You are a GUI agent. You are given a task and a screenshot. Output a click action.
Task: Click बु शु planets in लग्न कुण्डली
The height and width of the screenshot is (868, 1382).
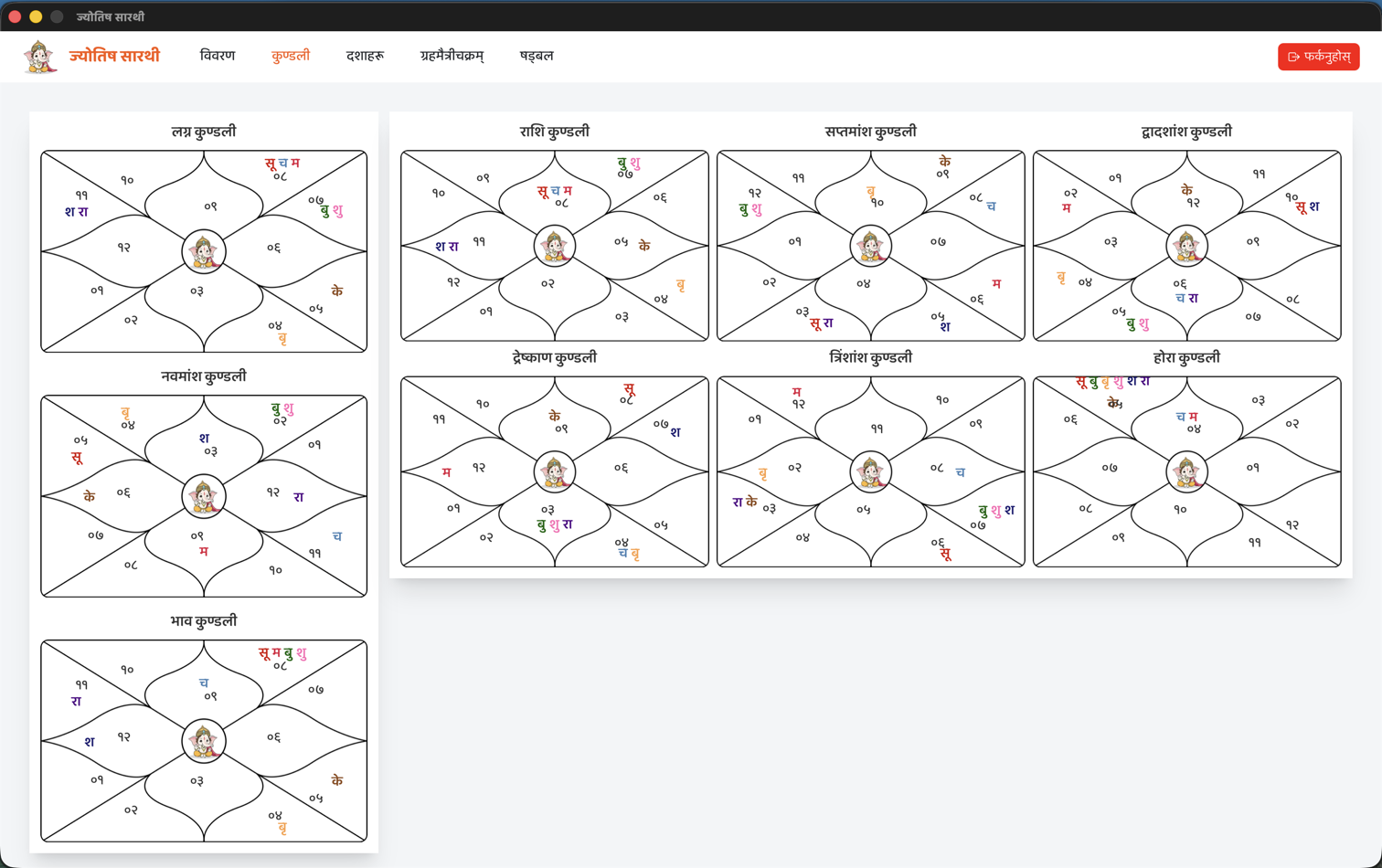[332, 211]
